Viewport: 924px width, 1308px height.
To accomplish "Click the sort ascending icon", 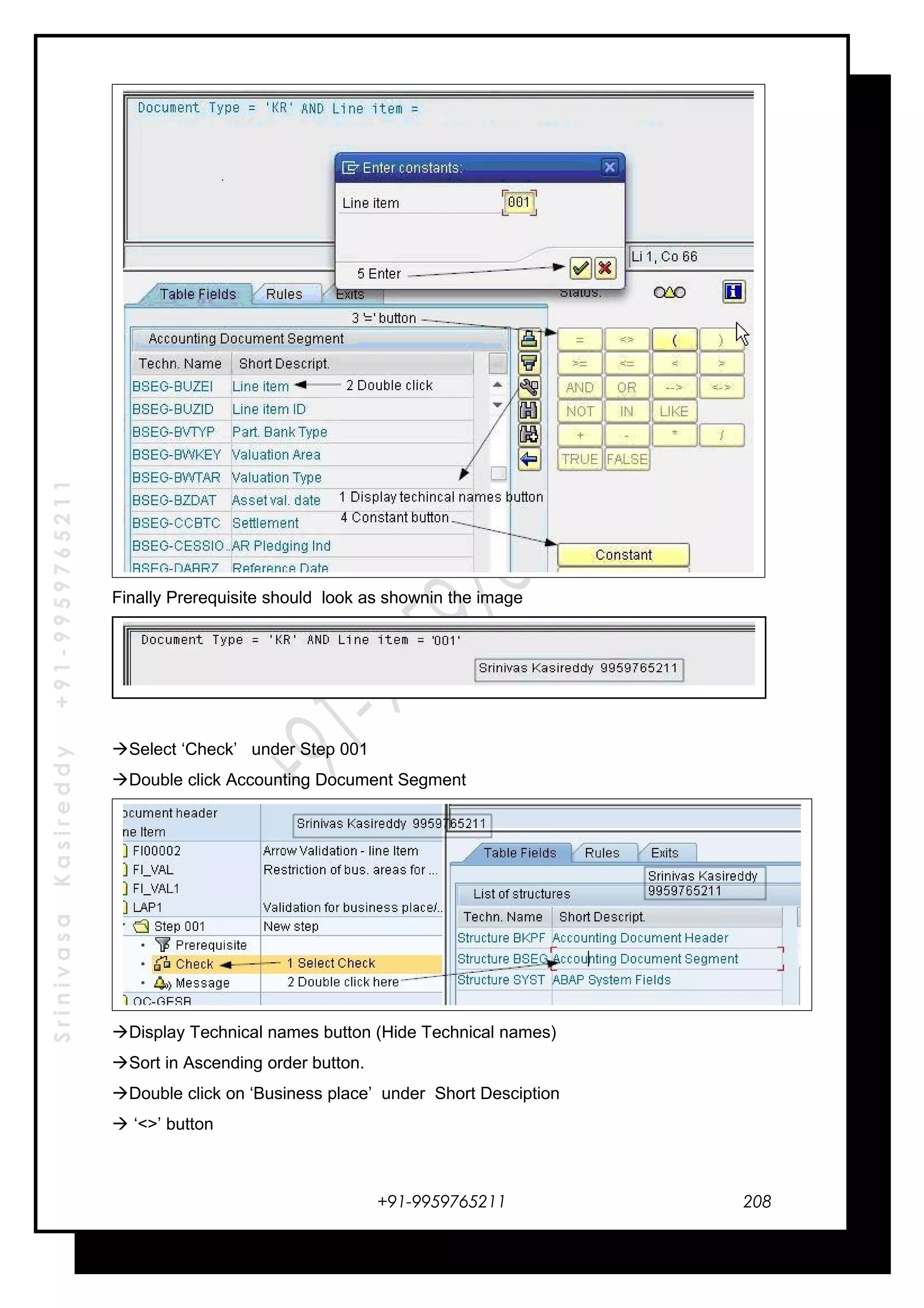I will [529, 339].
